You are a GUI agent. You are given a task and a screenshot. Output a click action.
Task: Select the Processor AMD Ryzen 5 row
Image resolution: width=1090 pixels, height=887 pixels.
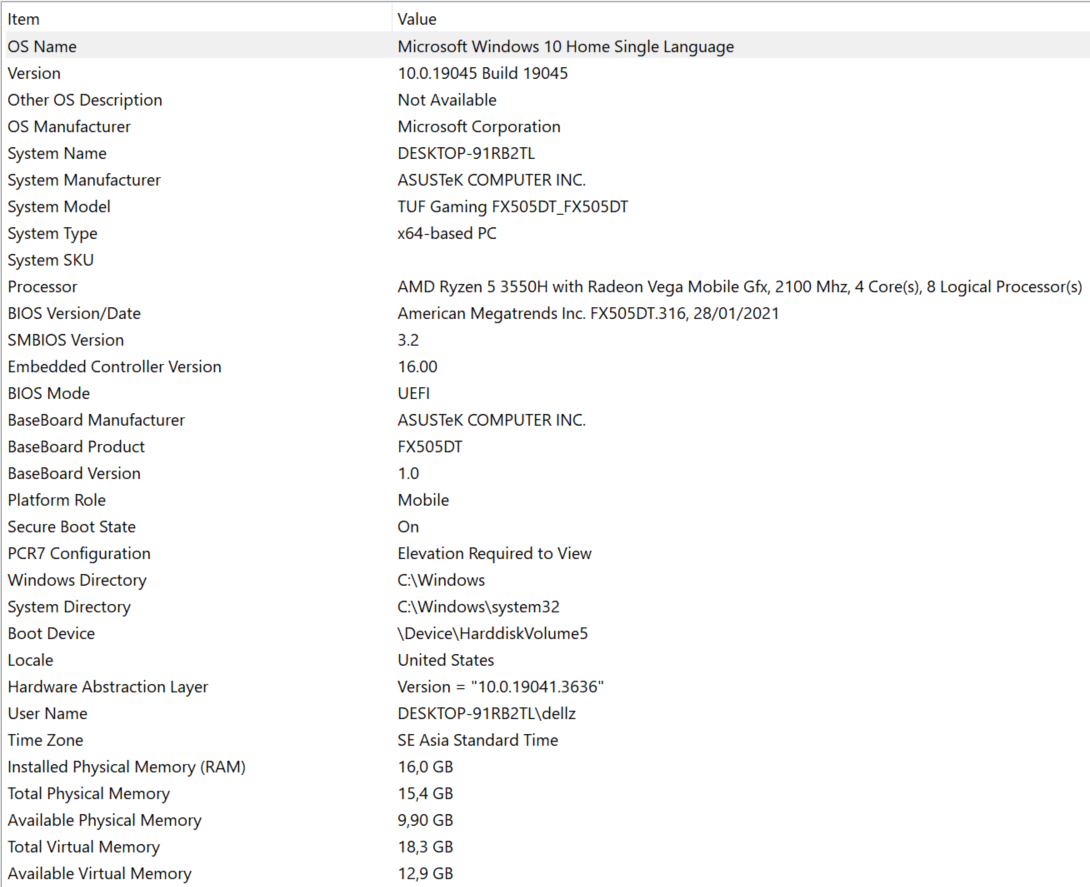point(200,286)
